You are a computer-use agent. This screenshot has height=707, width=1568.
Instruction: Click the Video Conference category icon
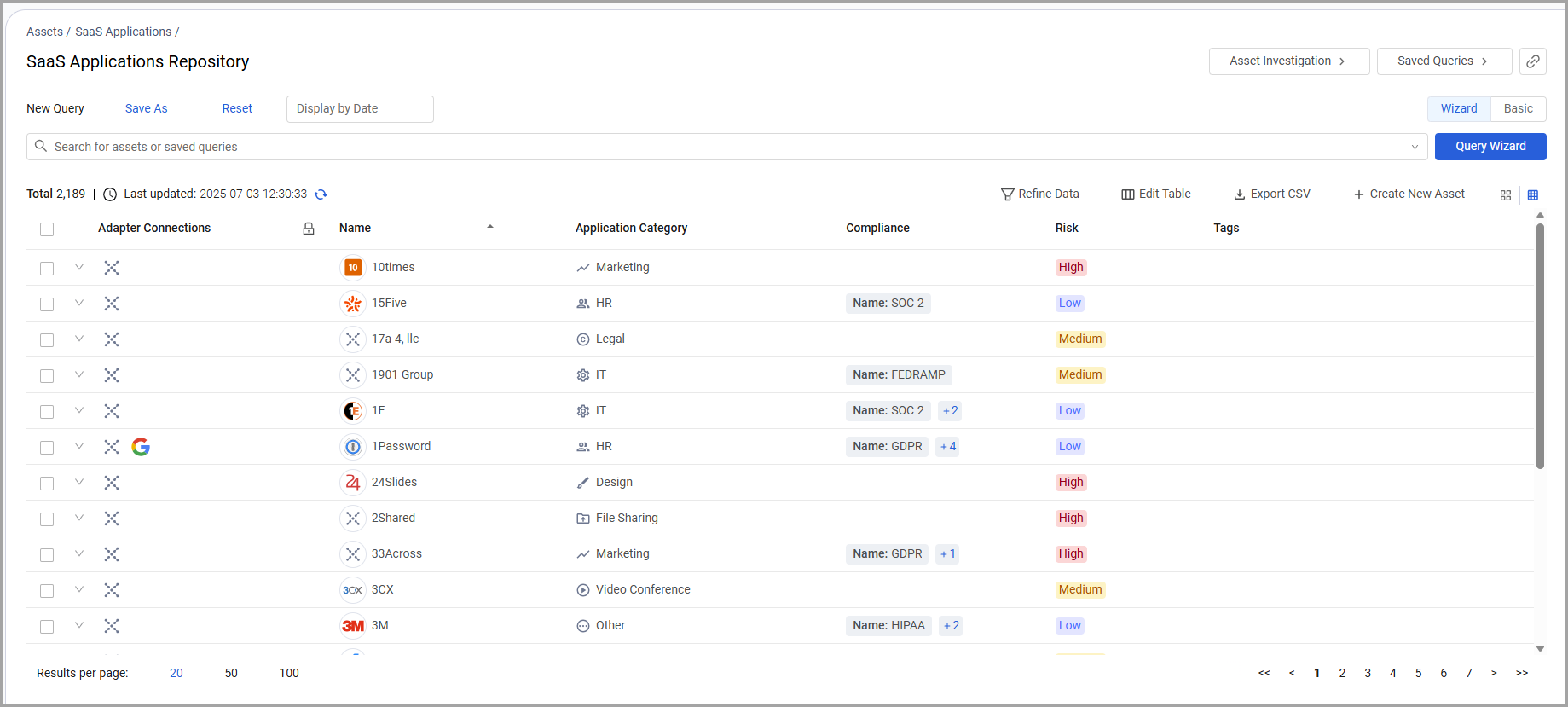pos(583,590)
